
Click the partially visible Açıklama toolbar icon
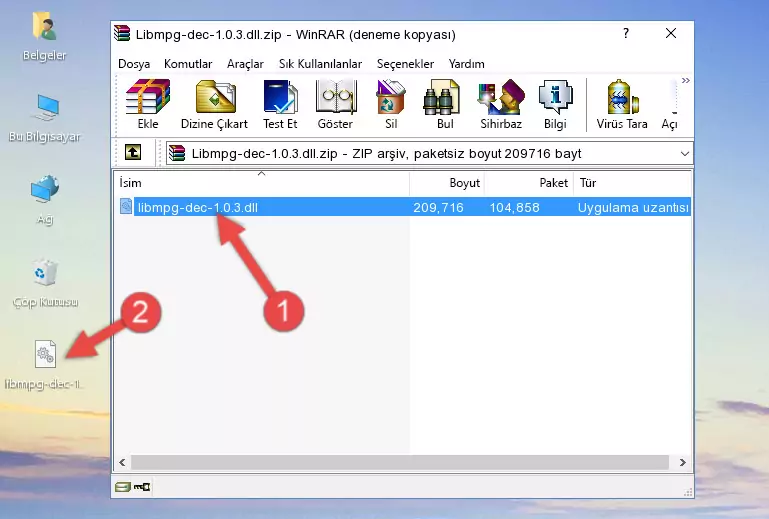(x=670, y=104)
